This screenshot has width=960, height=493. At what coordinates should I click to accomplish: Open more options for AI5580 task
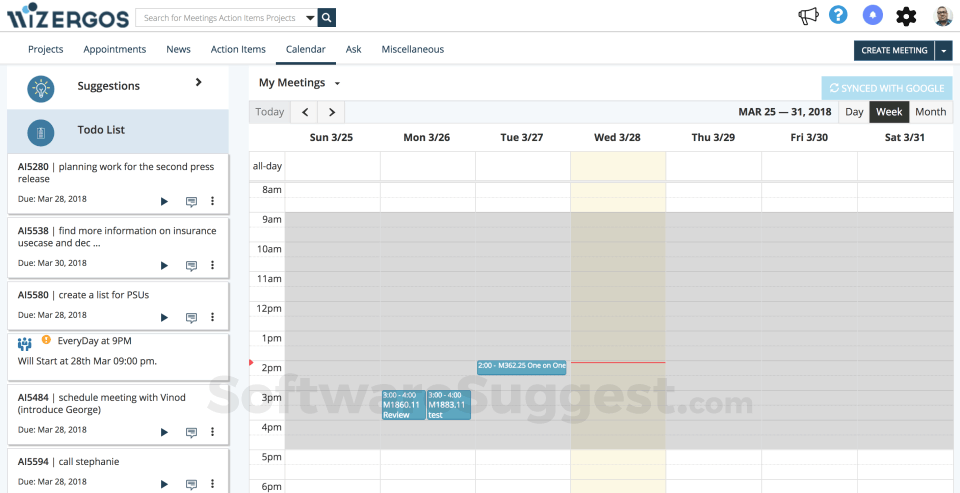[x=212, y=317]
